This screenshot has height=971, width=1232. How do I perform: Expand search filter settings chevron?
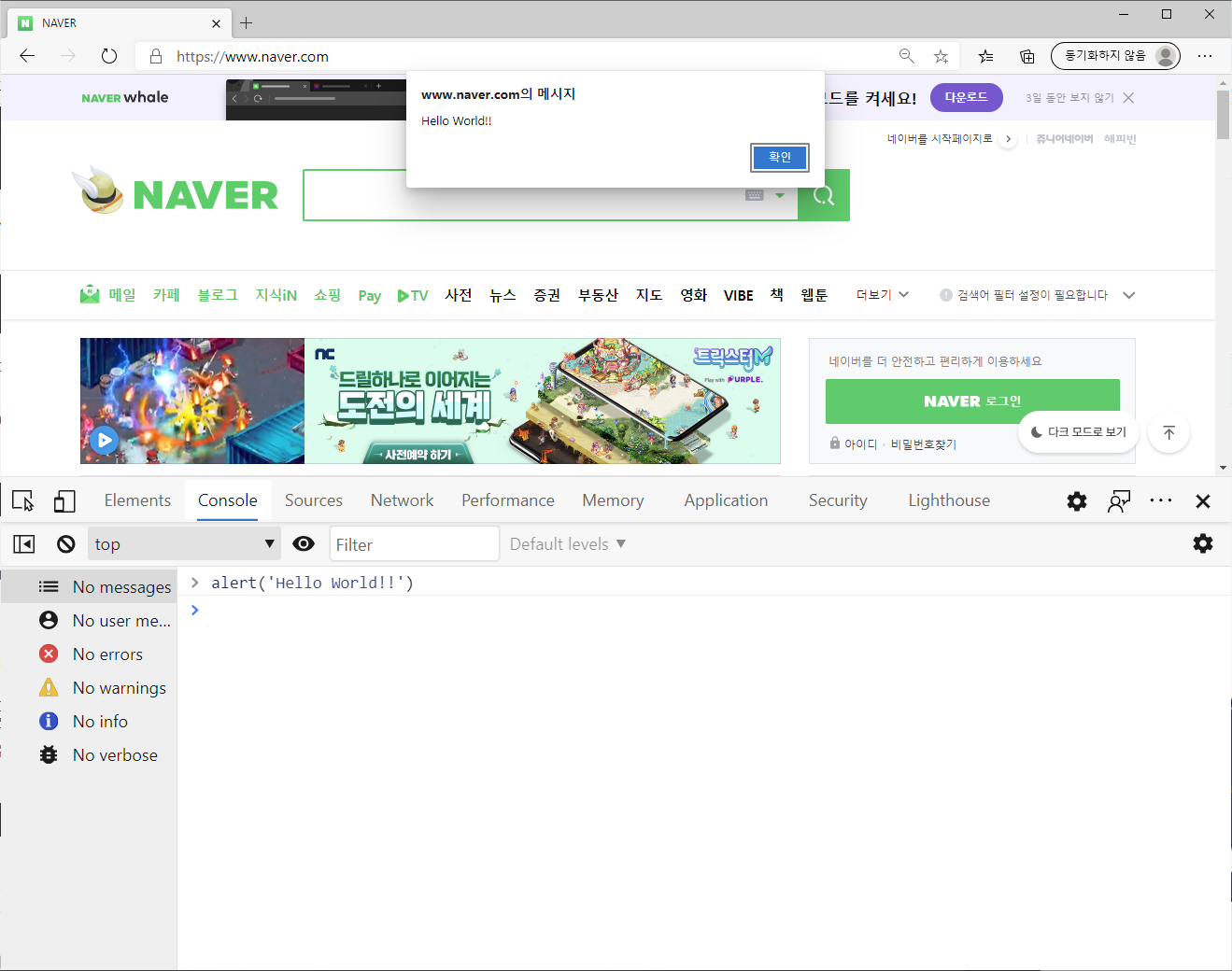coord(1129,295)
